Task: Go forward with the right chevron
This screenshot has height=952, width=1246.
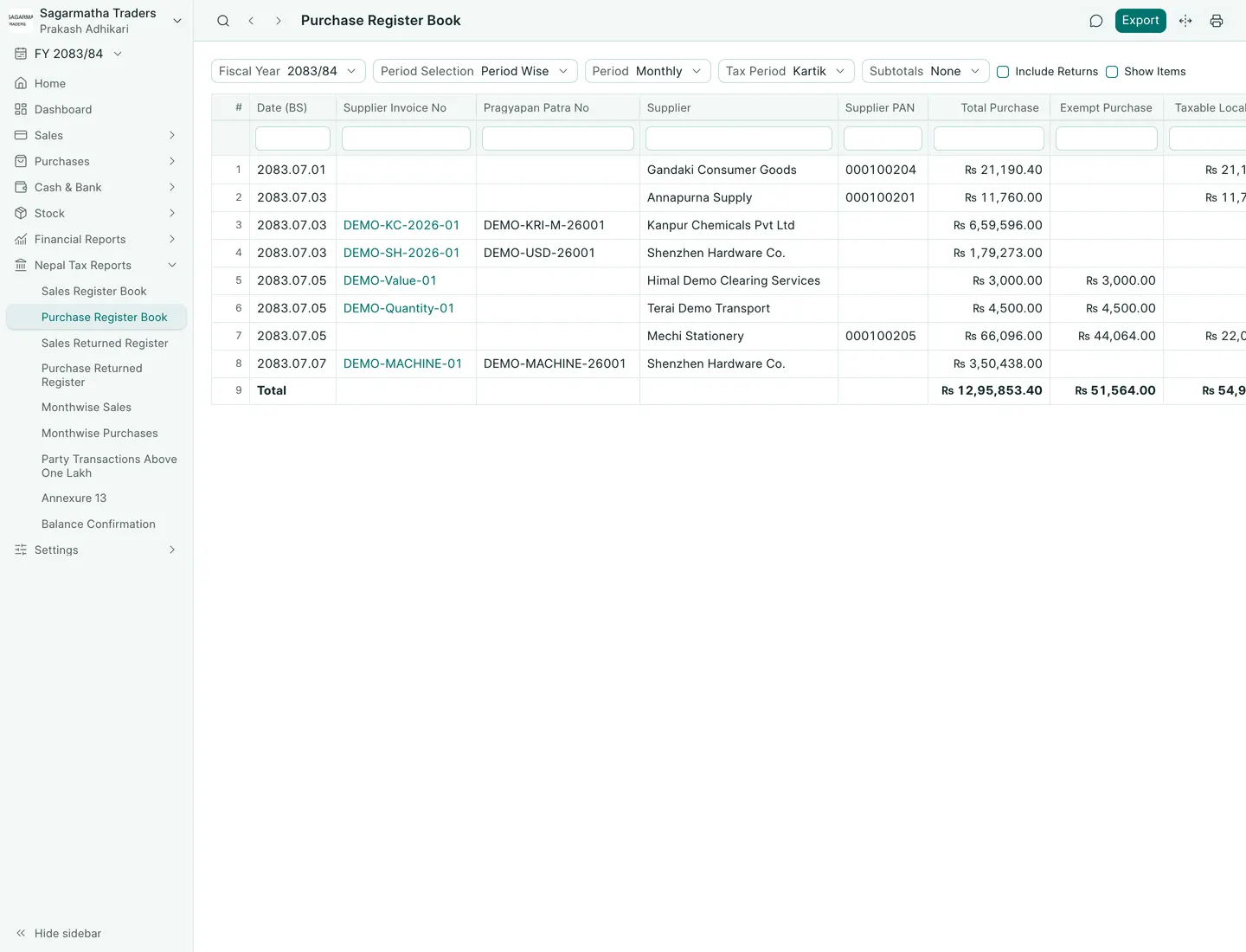Action: (x=278, y=21)
